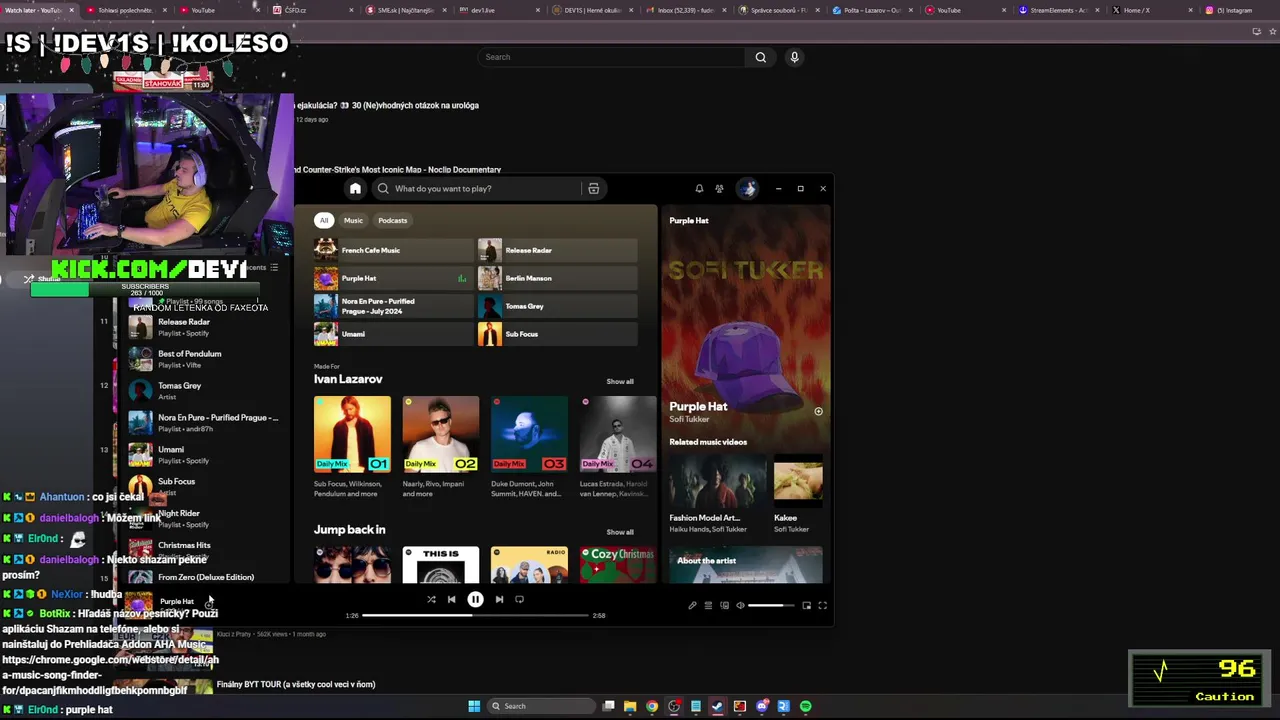Open Spotify Friend Activity icon

[719, 188]
